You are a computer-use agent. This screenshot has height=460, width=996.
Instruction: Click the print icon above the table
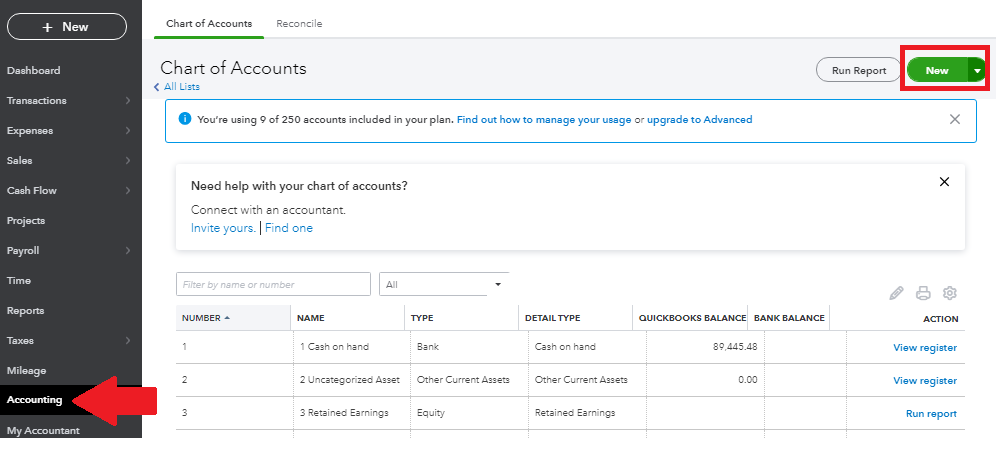(x=923, y=293)
